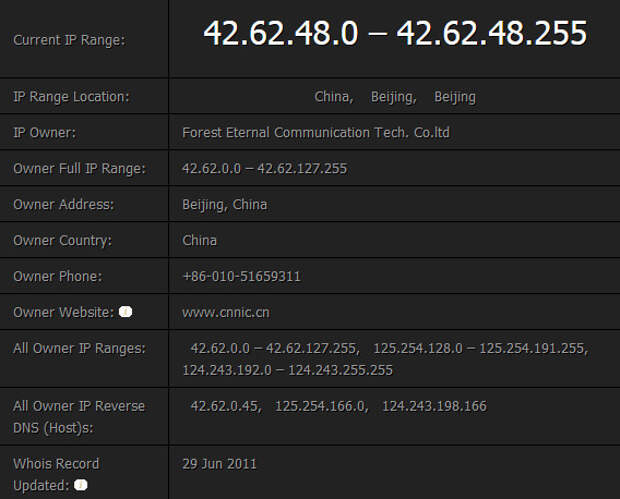Click Owner Full IP Range 42.62.0.0 value
This screenshot has width=620, height=499.
(x=265, y=168)
